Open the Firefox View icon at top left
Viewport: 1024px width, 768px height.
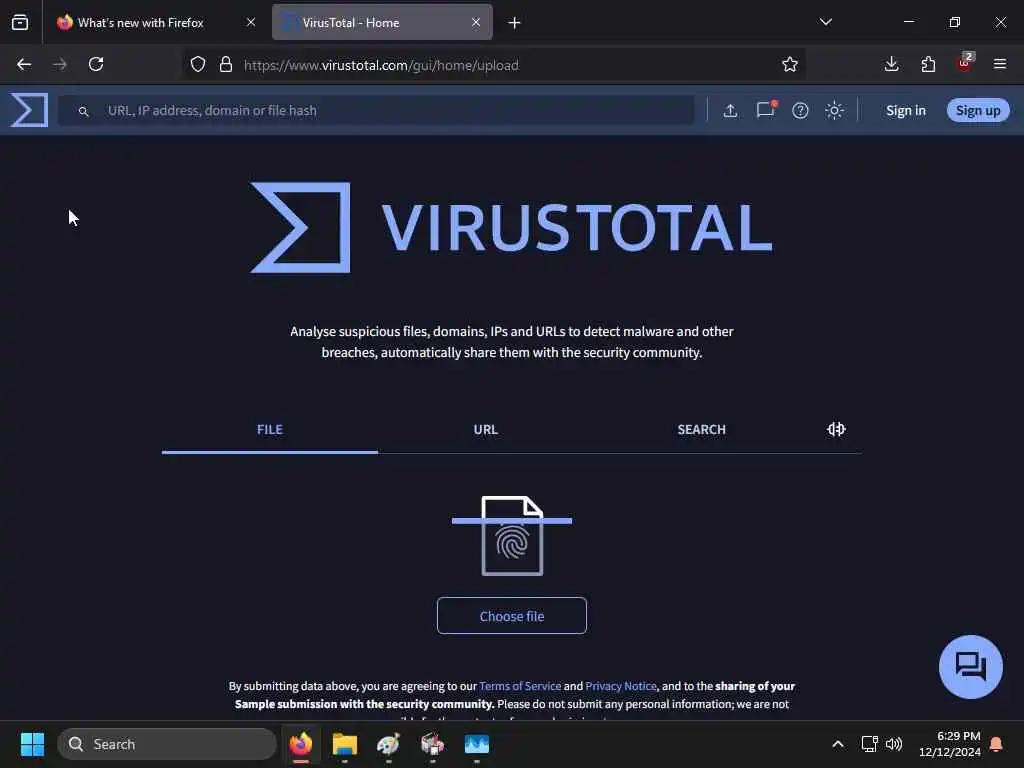click(20, 22)
